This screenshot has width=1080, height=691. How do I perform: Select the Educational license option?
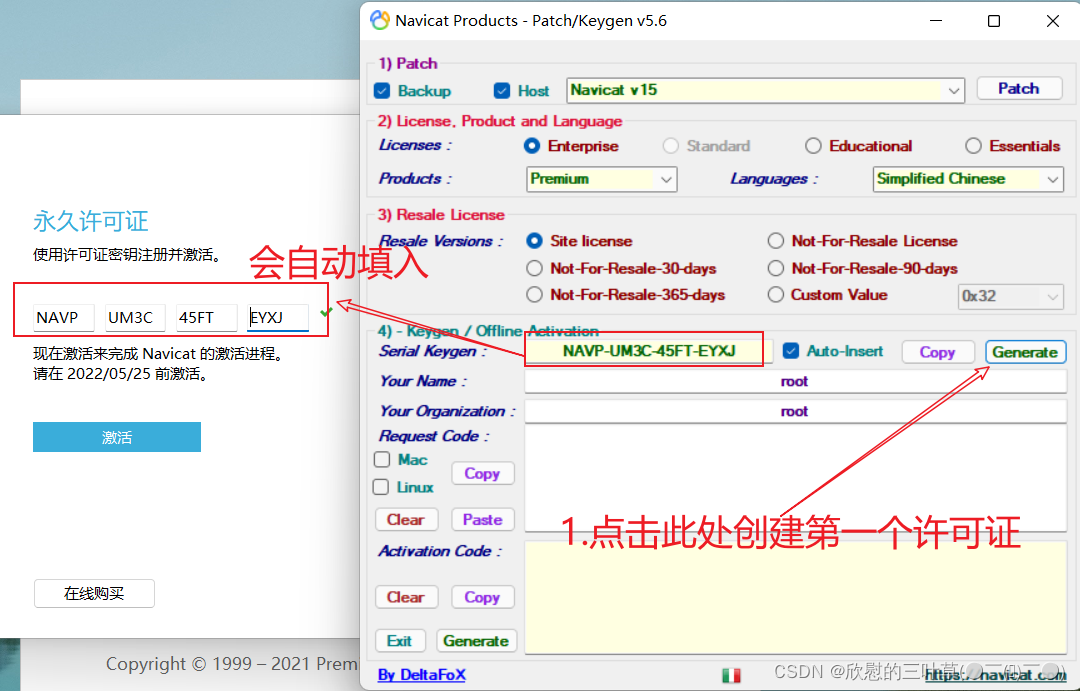pyautogui.click(x=813, y=146)
